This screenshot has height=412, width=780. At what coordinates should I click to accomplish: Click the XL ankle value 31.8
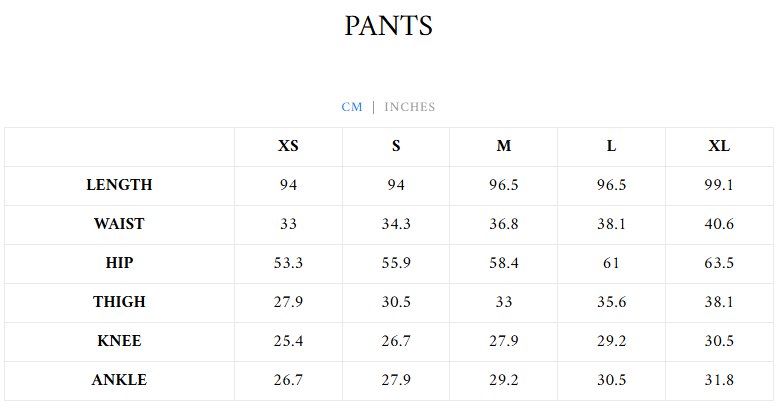coord(719,380)
